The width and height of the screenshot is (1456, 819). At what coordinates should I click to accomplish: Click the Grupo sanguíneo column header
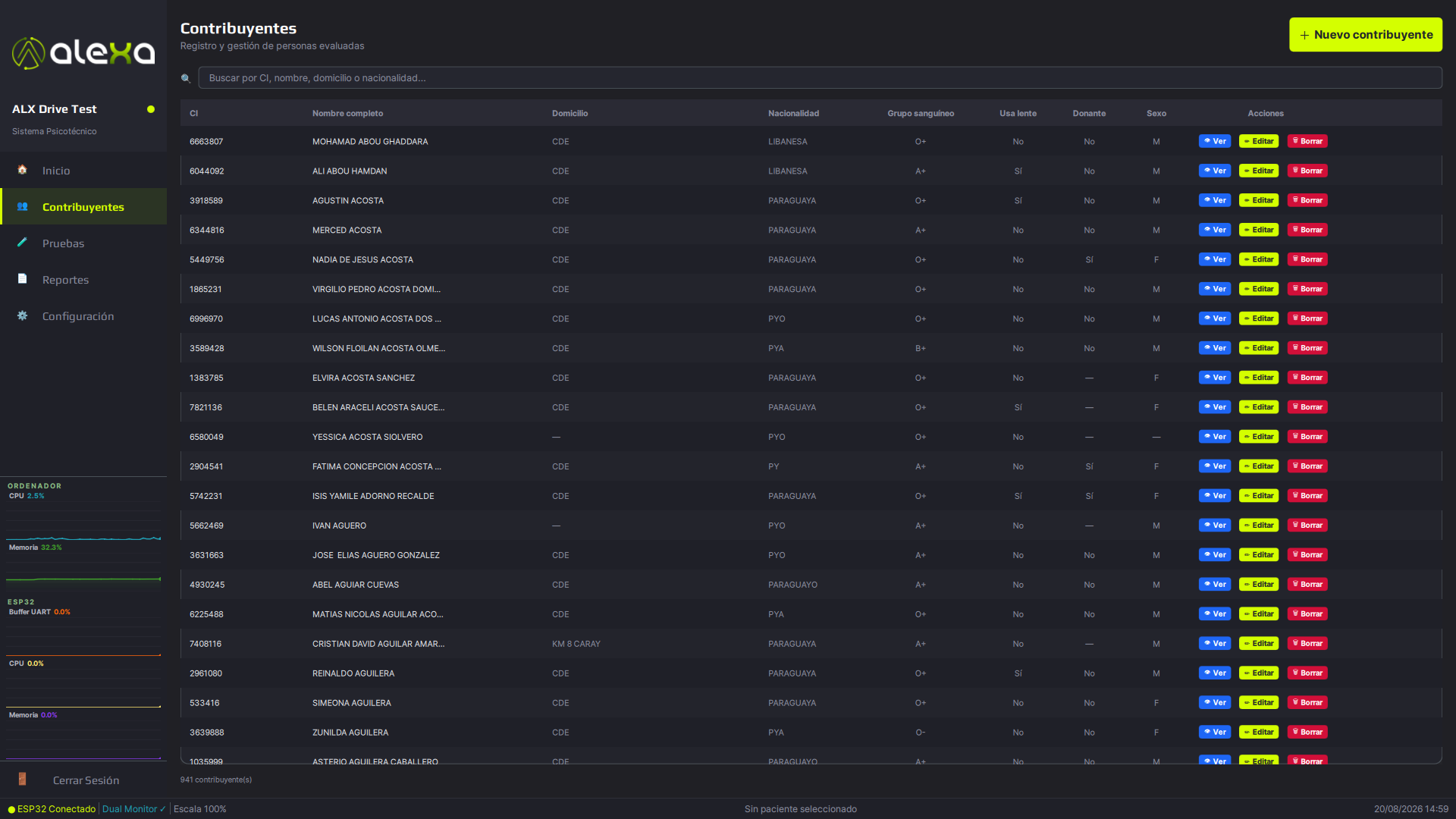921,114
